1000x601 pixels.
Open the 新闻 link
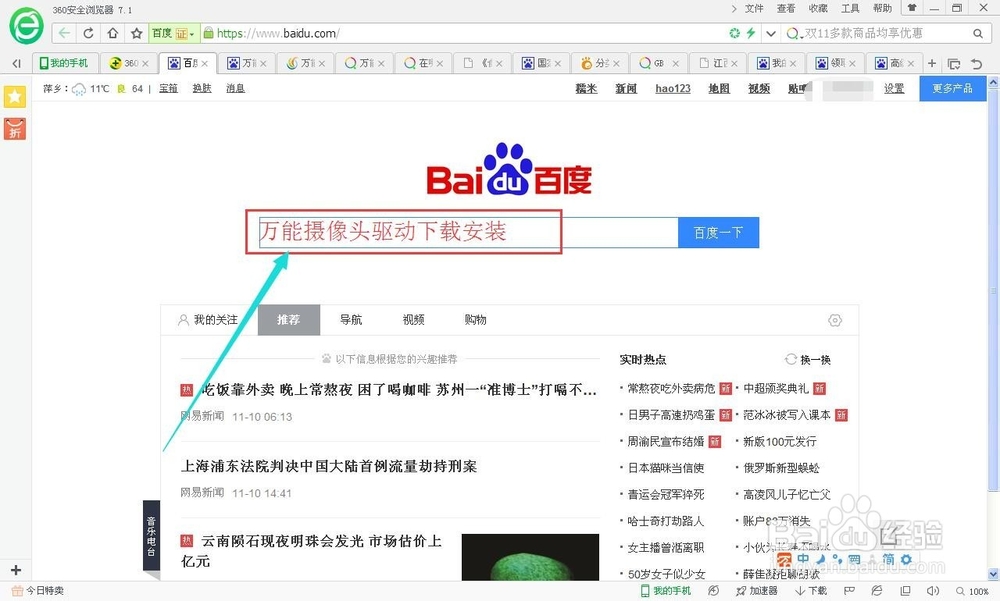626,88
